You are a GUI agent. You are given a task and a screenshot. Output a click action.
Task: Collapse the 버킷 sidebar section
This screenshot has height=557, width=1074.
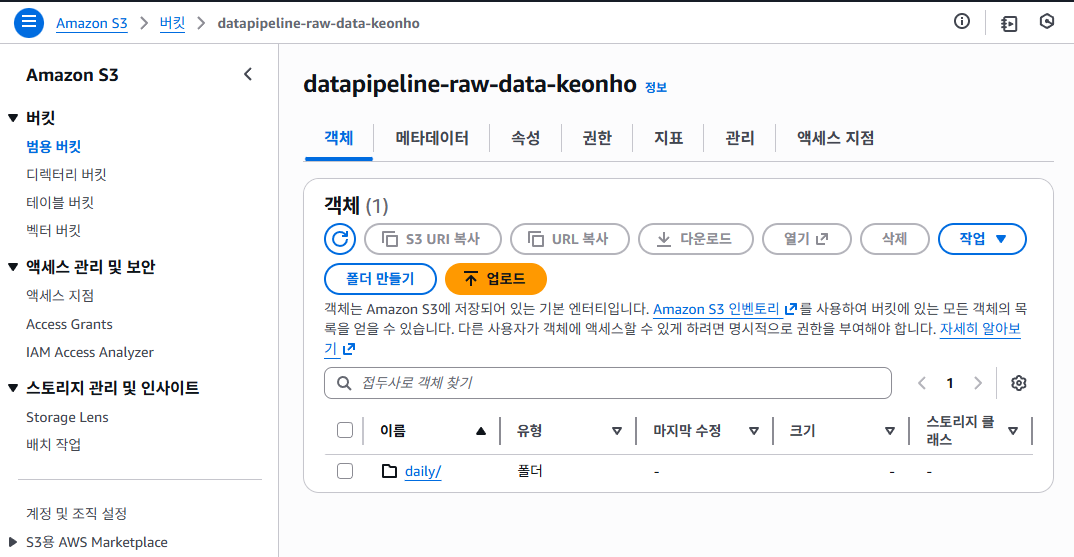click(13, 118)
